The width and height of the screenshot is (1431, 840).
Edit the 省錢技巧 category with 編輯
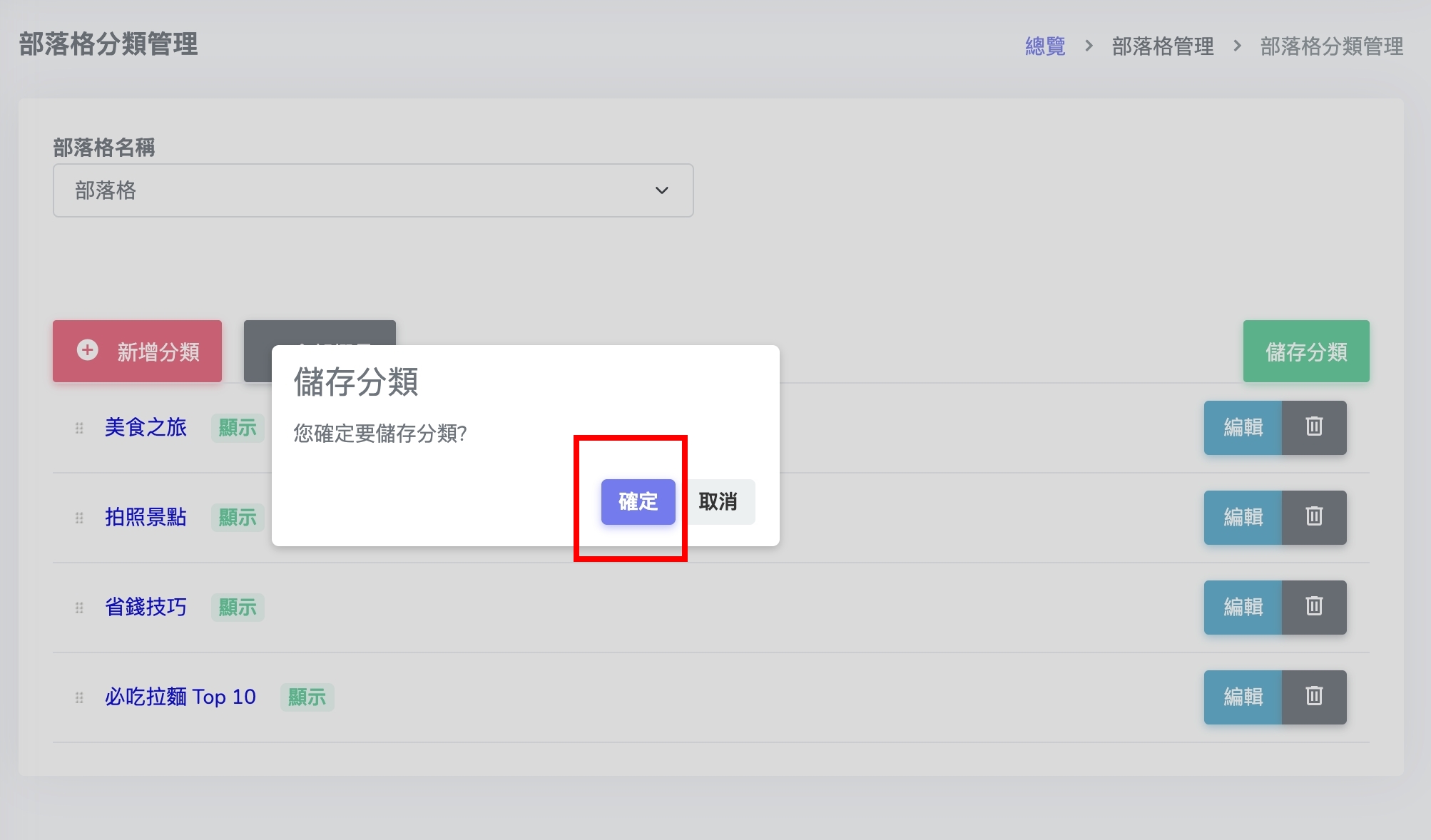pyautogui.click(x=1243, y=607)
